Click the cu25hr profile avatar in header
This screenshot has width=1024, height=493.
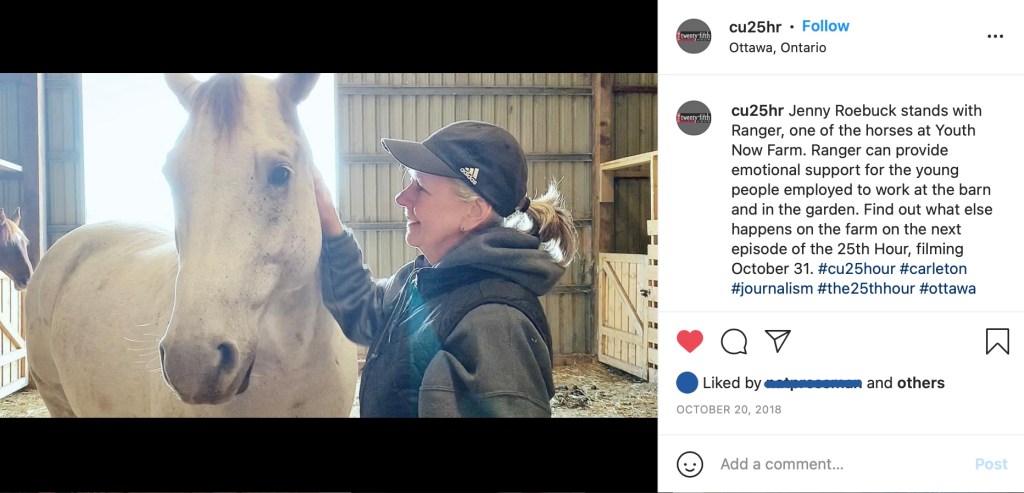694,36
